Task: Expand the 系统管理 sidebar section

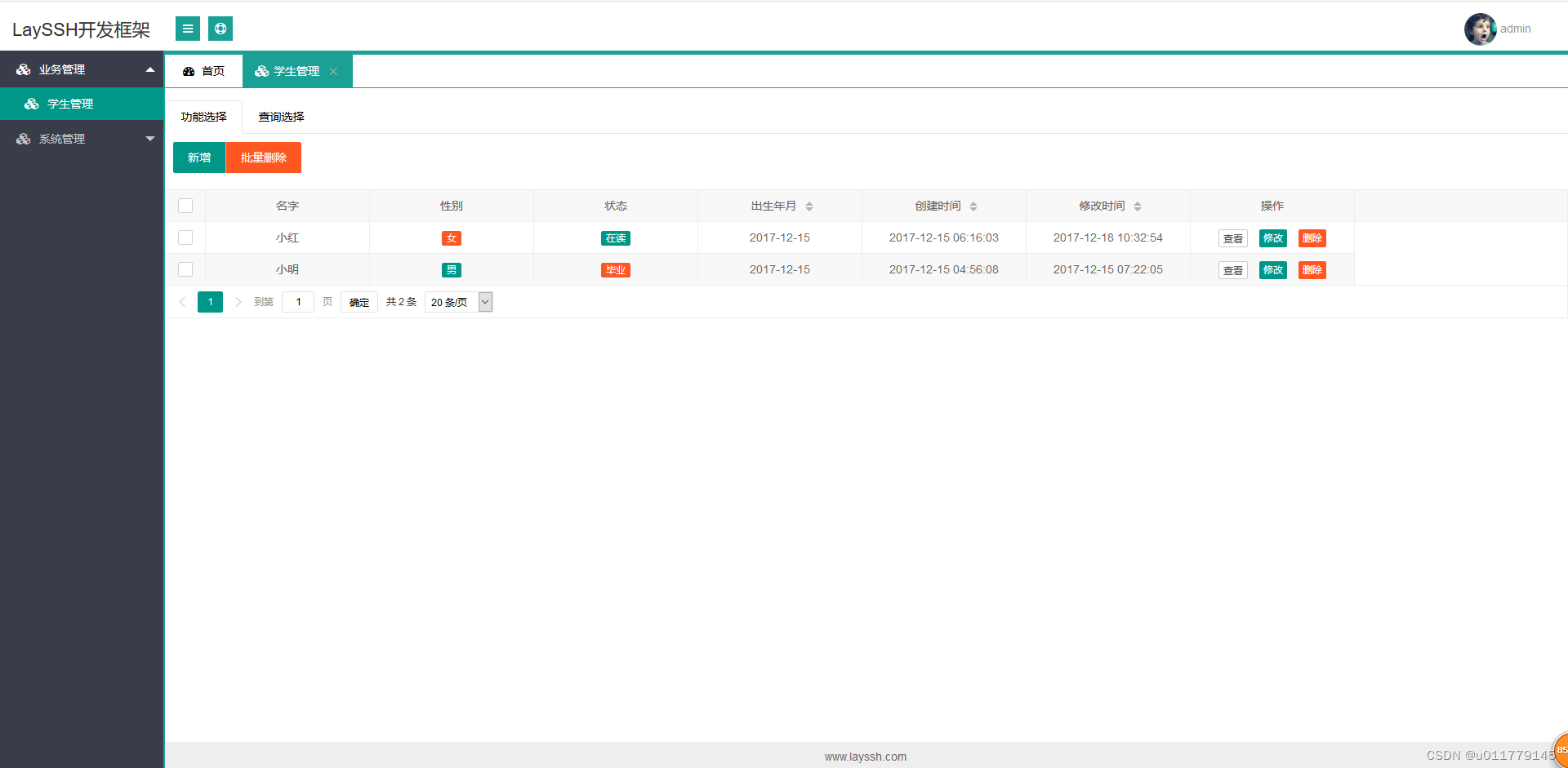Action: pos(150,139)
